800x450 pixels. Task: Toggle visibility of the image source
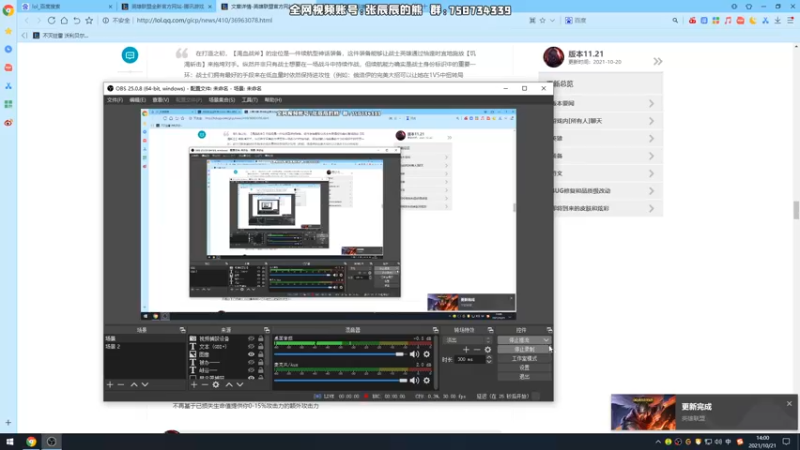(251, 354)
